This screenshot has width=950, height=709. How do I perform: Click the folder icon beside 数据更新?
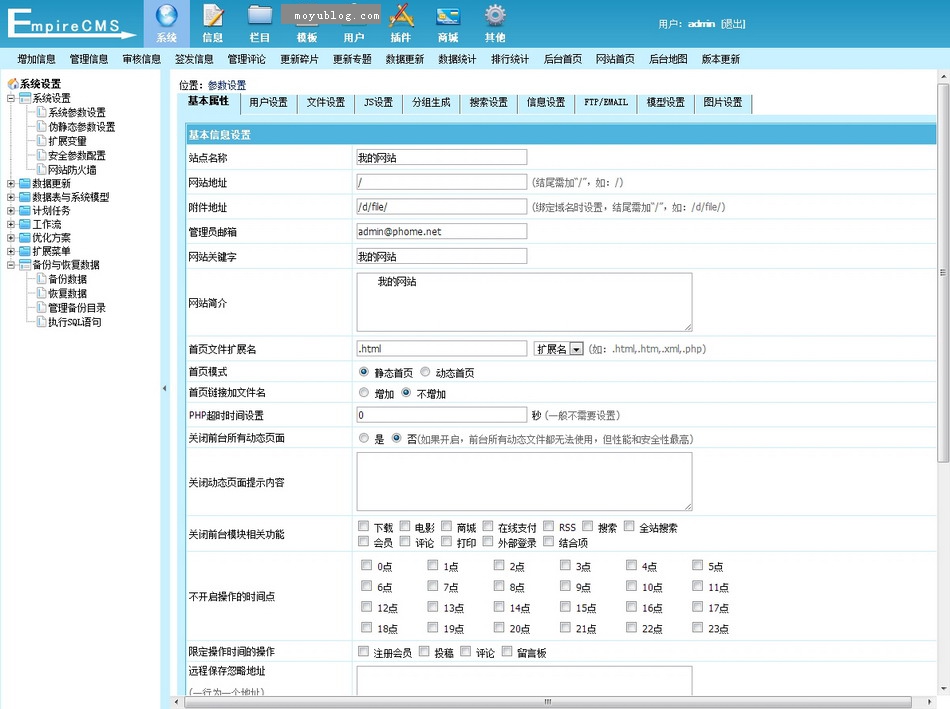(x=25, y=183)
